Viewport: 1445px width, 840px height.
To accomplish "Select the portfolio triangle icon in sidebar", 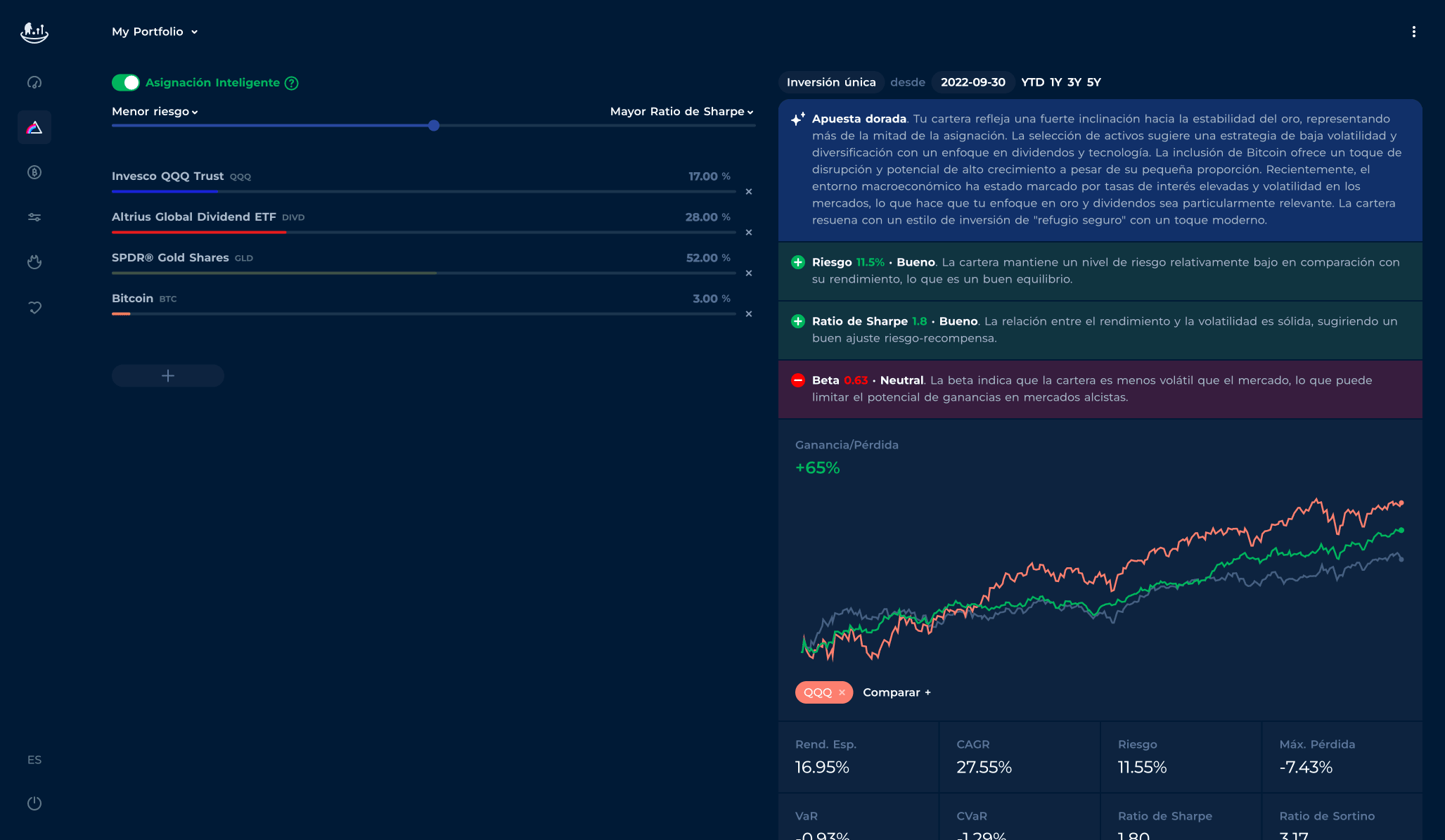I will click(34, 127).
